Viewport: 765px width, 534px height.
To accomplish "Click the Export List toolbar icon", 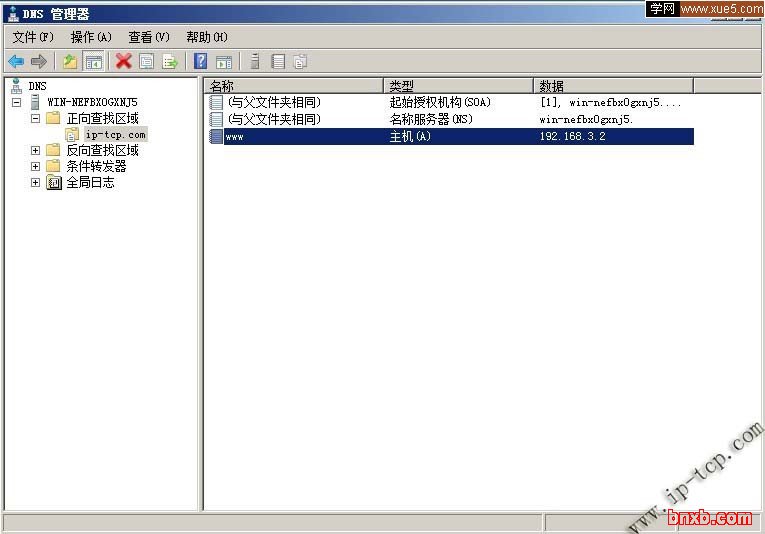I will pos(170,61).
